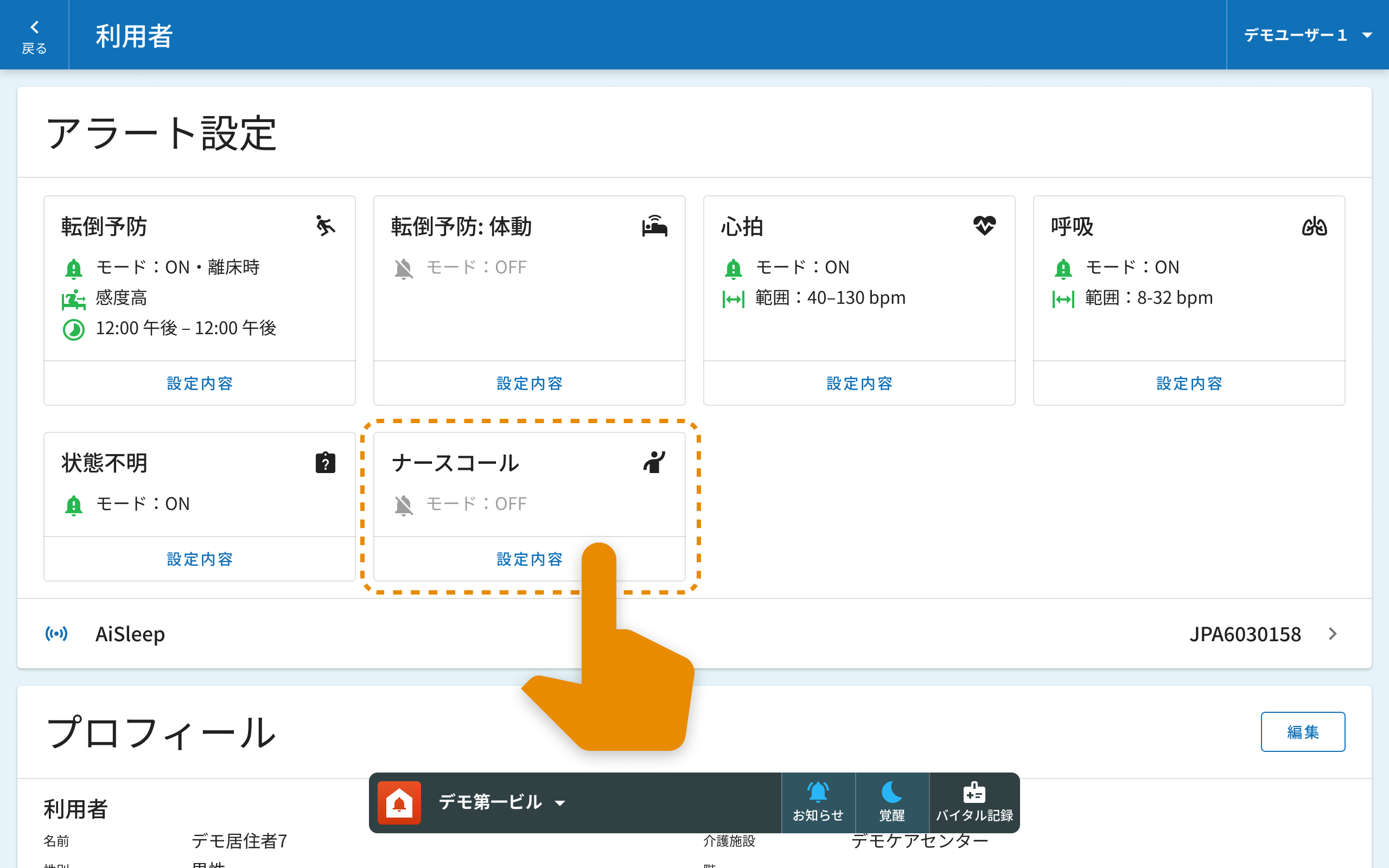
Task: Click the raised hand icon on ナースコール card
Action: tap(654, 462)
